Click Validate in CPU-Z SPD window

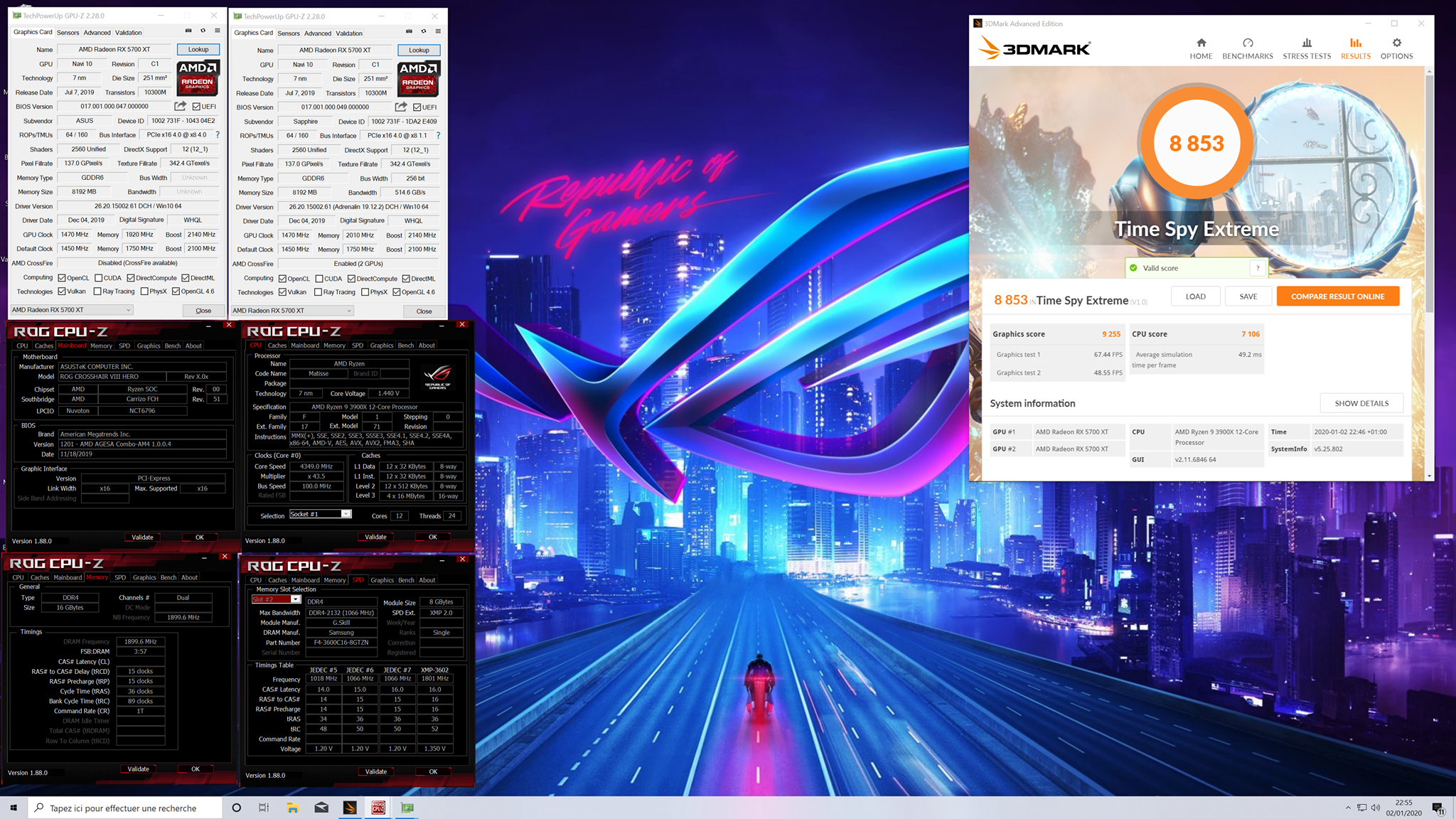pos(376,771)
